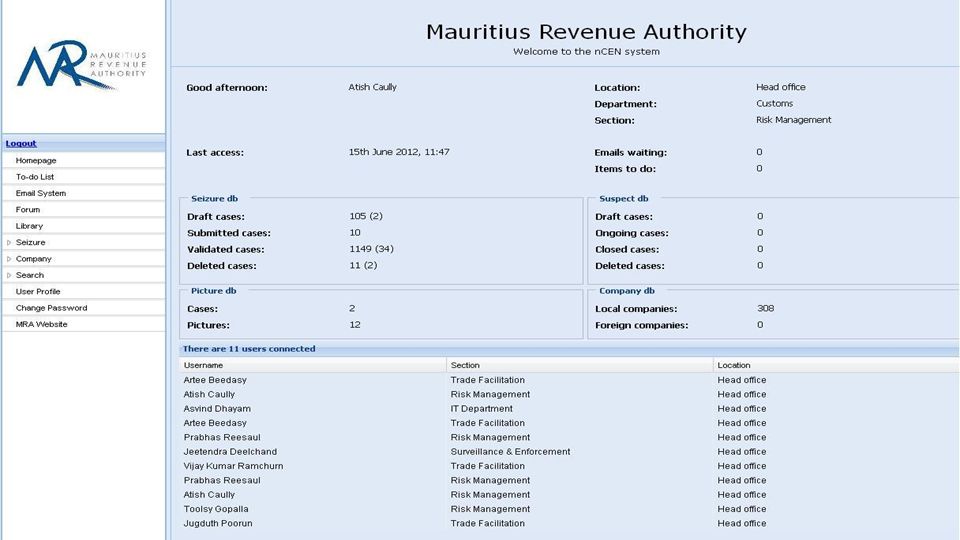Select the Toolsy Gopalla user row

coord(569,509)
